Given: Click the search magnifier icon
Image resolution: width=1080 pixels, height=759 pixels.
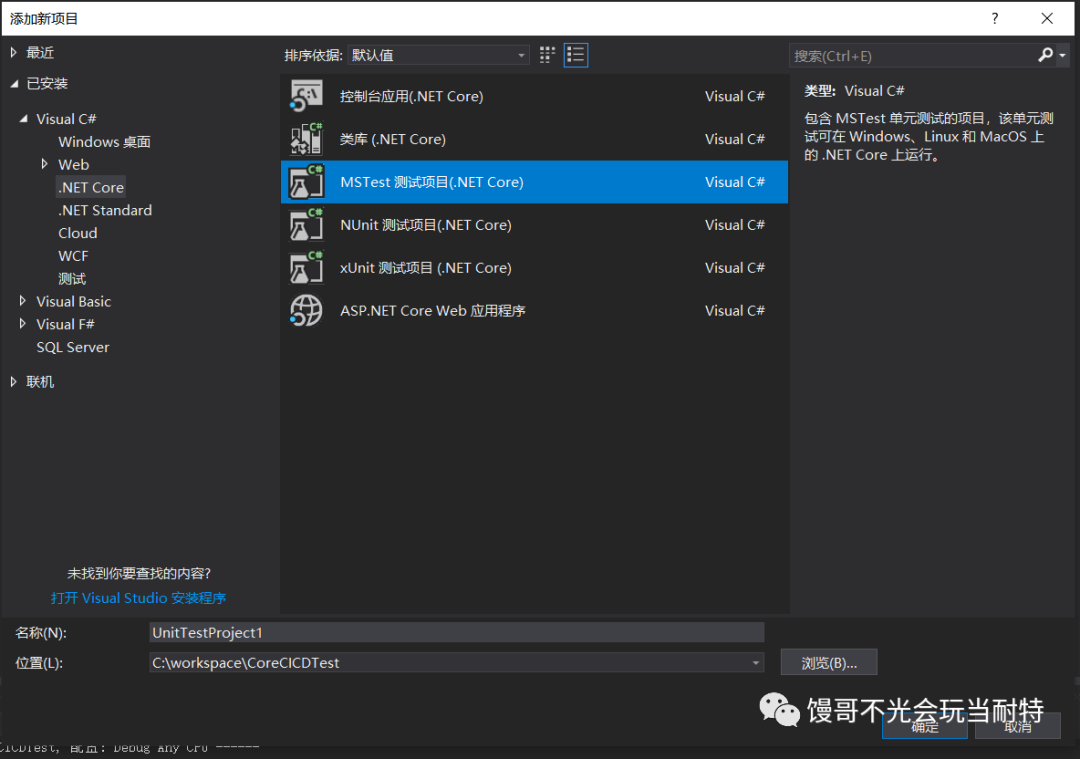Looking at the screenshot, I should [x=1045, y=55].
